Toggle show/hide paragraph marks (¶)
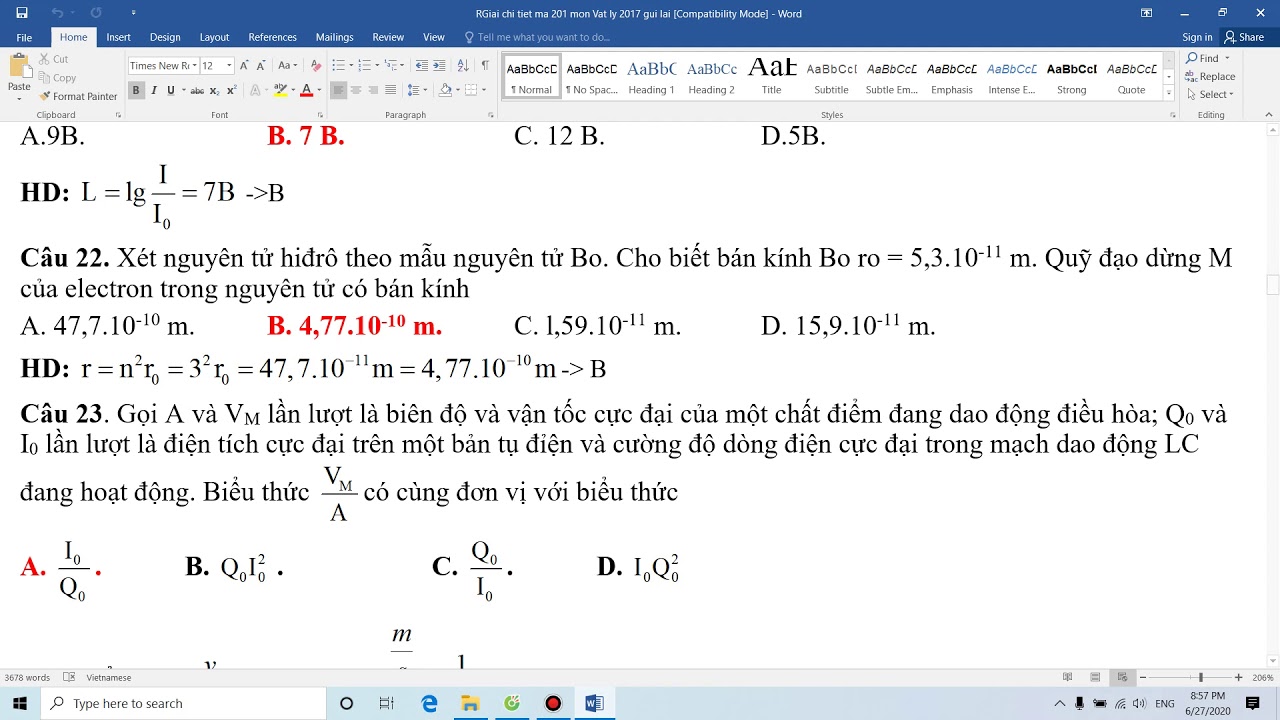Viewport: 1280px width, 720px height. (x=485, y=65)
